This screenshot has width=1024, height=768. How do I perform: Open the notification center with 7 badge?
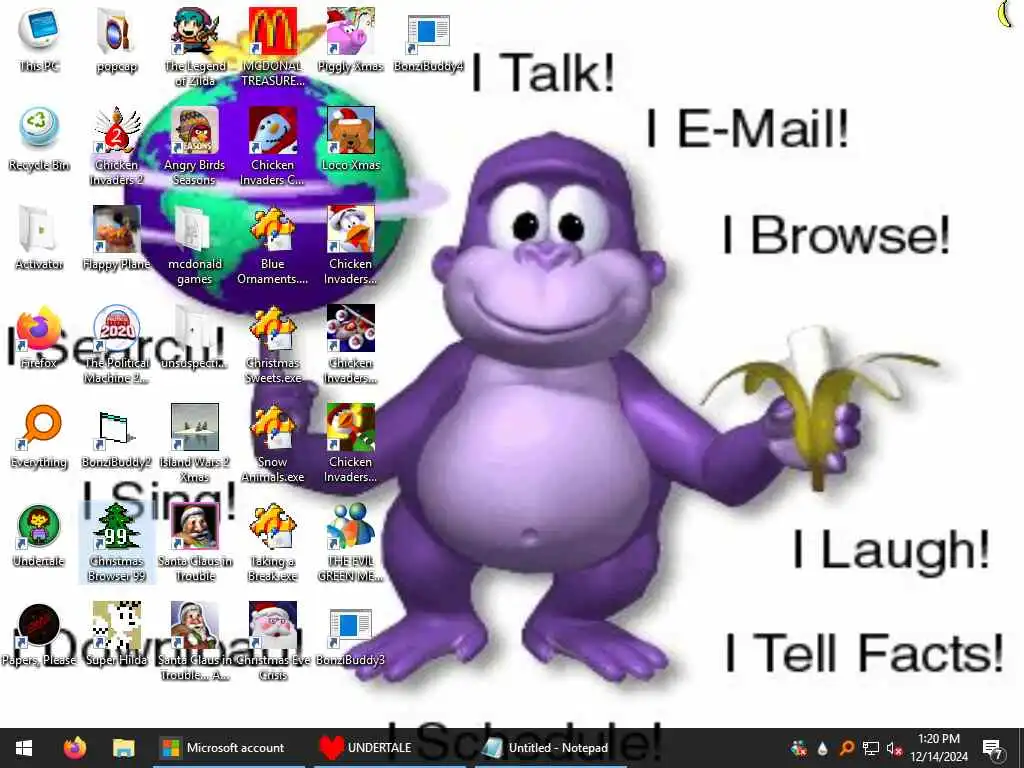(993, 748)
